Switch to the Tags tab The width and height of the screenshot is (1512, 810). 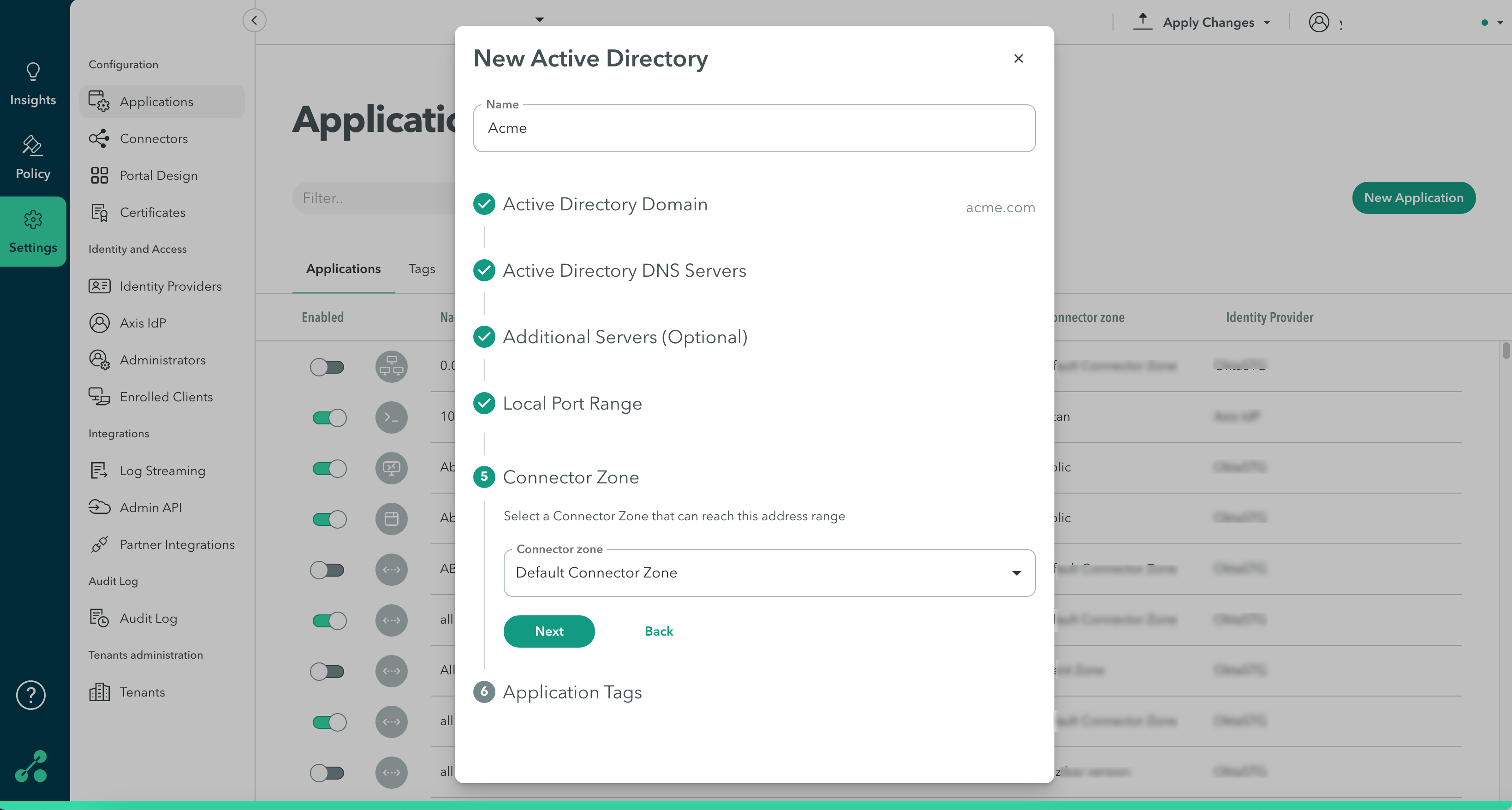coord(422,269)
